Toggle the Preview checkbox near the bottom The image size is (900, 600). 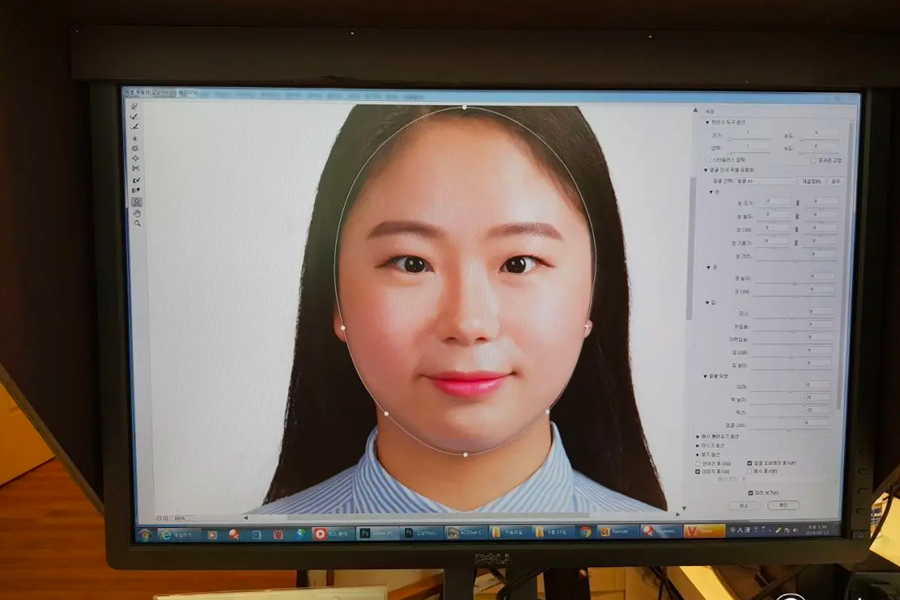point(749,493)
